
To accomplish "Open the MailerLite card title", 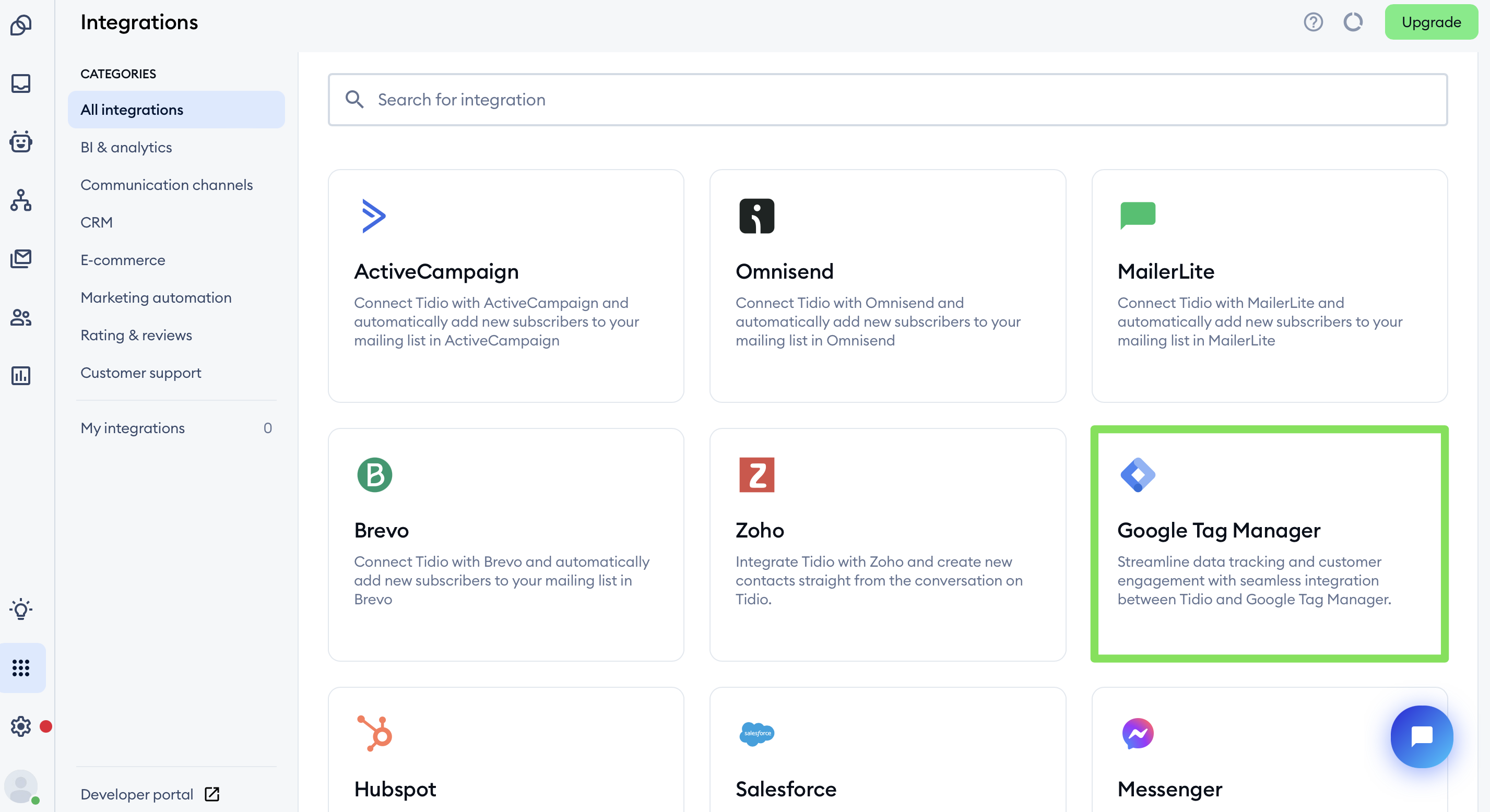I will point(1165,271).
